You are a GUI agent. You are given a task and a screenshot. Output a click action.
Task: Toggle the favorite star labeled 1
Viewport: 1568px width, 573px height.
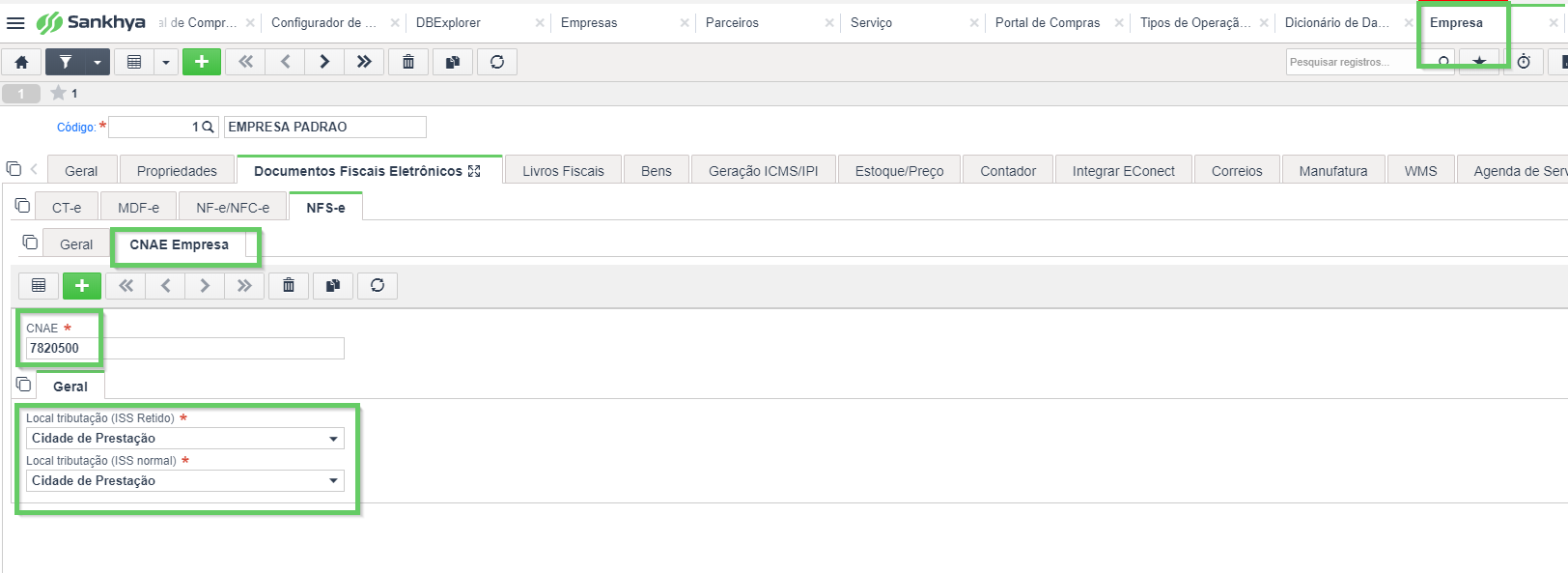pos(59,93)
